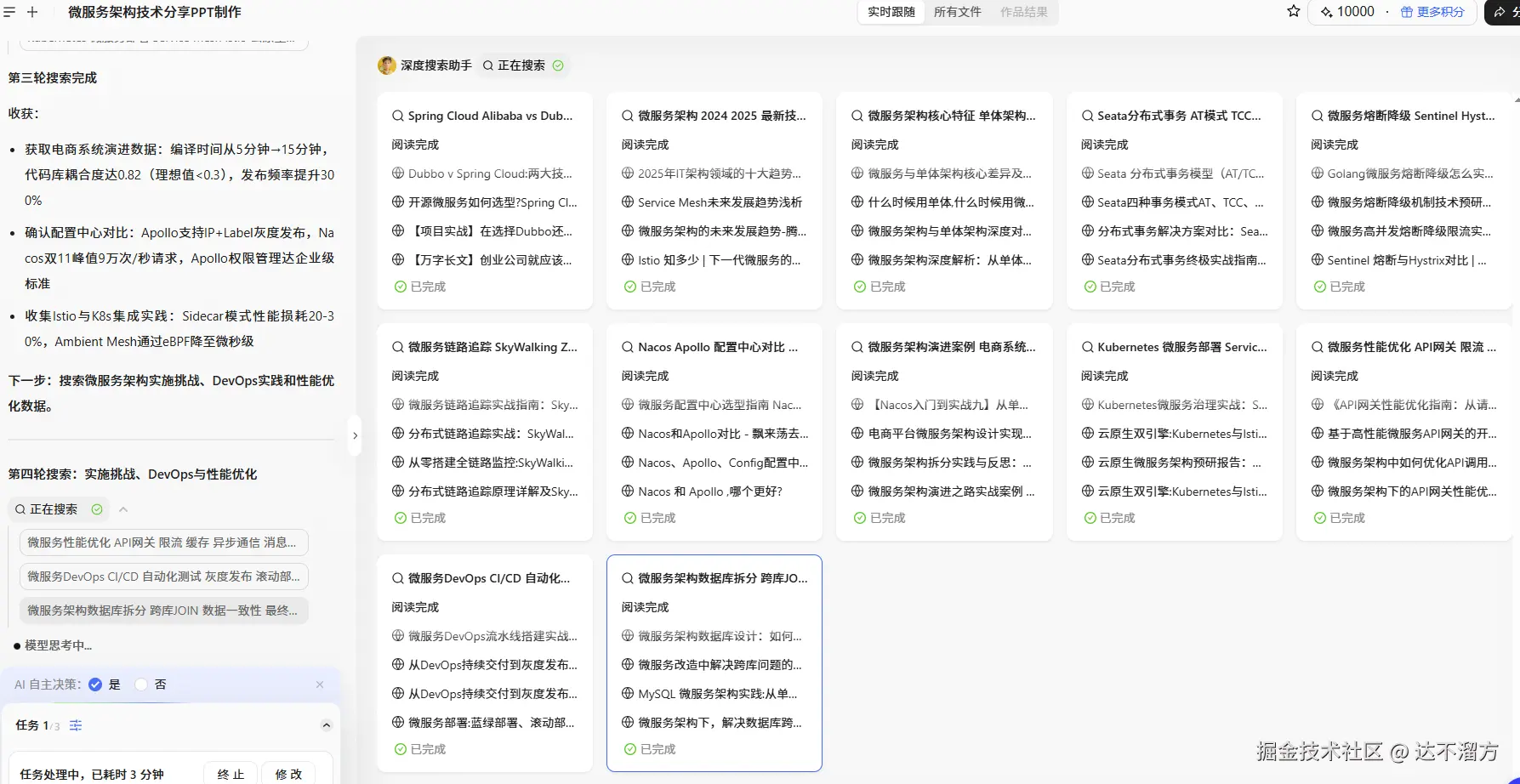
Task: Click the 第四轮搜索:实施挑战、DevOps与性能优化 heading
Action: pos(133,474)
